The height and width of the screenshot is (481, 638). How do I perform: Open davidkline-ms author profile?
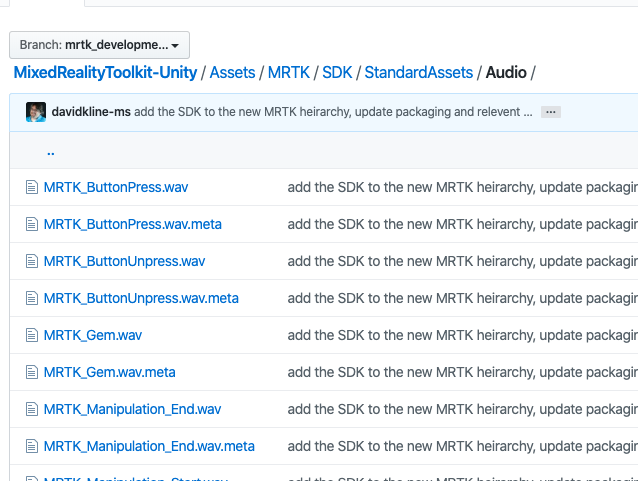click(x=91, y=112)
